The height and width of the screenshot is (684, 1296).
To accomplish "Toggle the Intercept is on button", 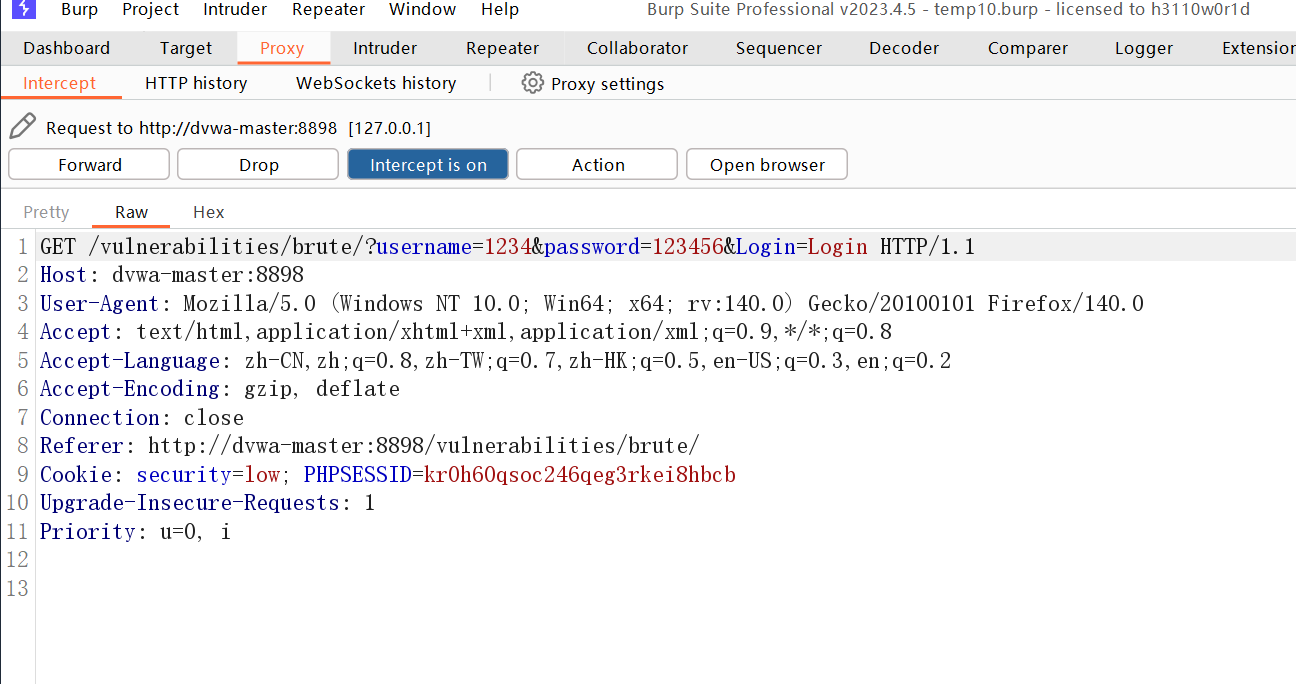I will pyautogui.click(x=428, y=165).
